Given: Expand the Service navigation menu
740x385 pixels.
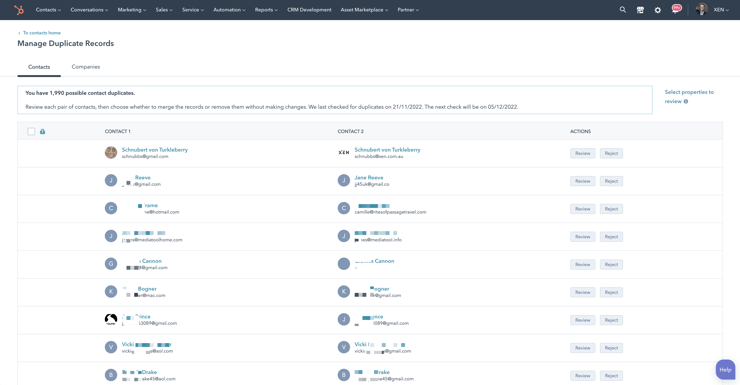Looking at the screenshot, I should click(x=193, y=9).
